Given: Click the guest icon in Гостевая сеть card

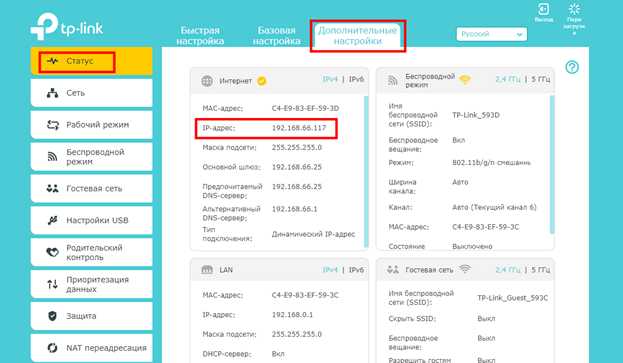Looking at the screenshot, I should [x=393, y=270].
